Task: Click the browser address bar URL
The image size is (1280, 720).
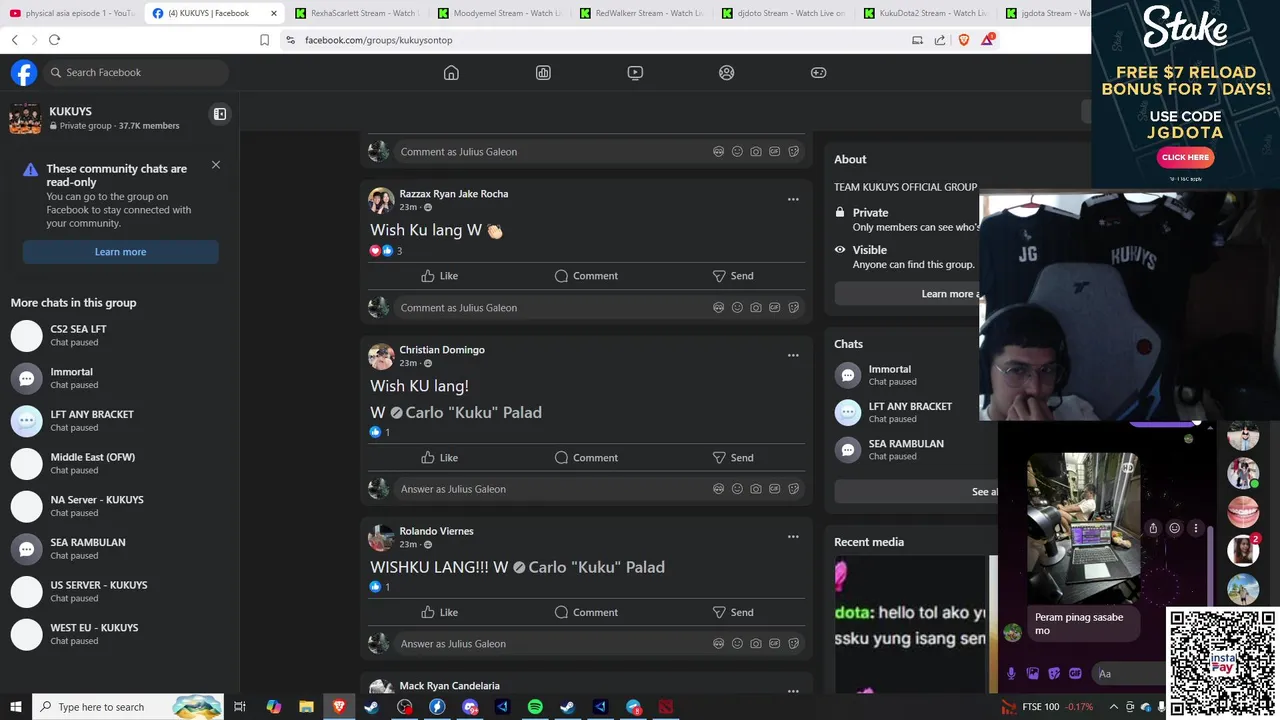Action: pos(379,40)
